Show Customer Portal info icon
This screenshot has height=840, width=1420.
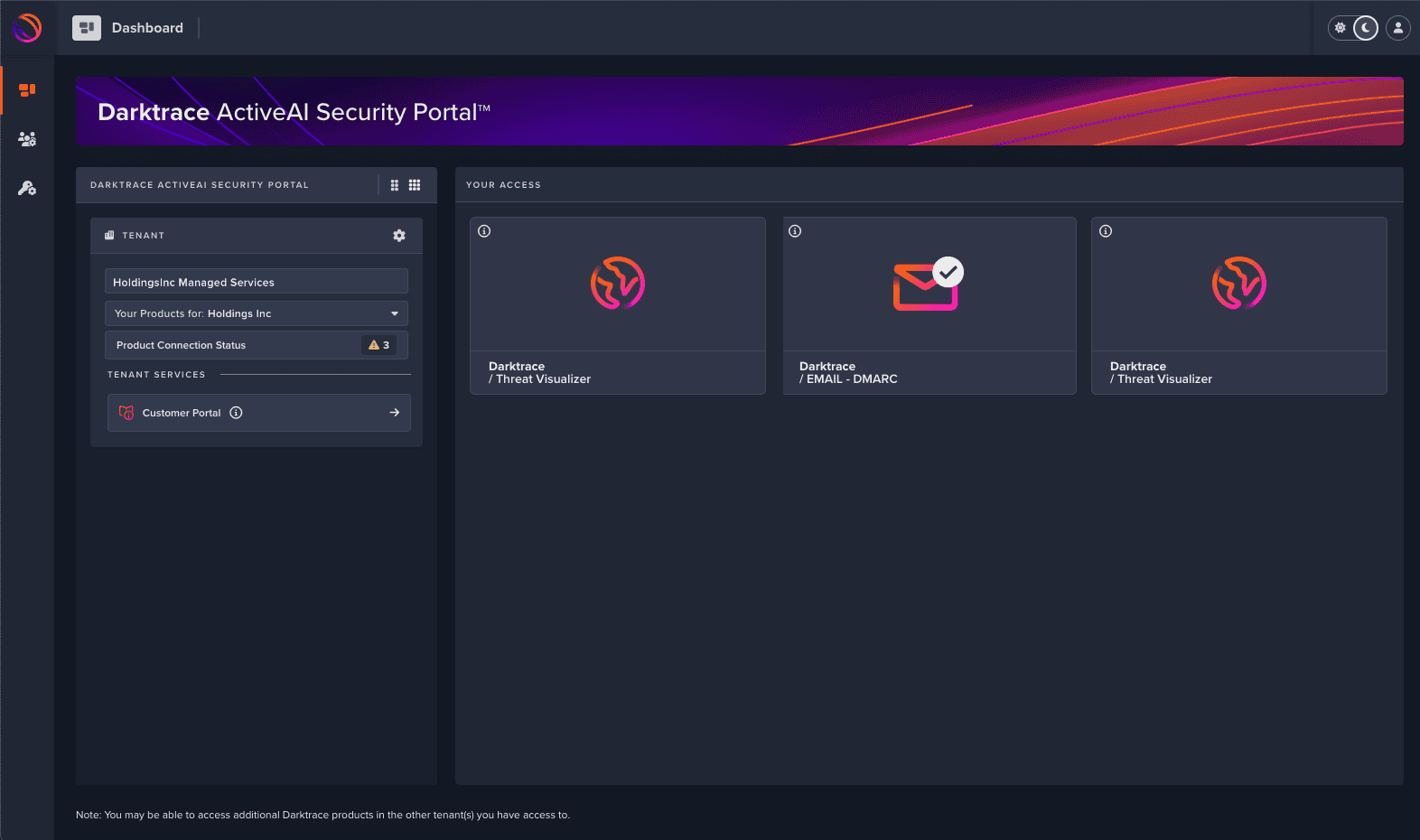tap(236, 413)
